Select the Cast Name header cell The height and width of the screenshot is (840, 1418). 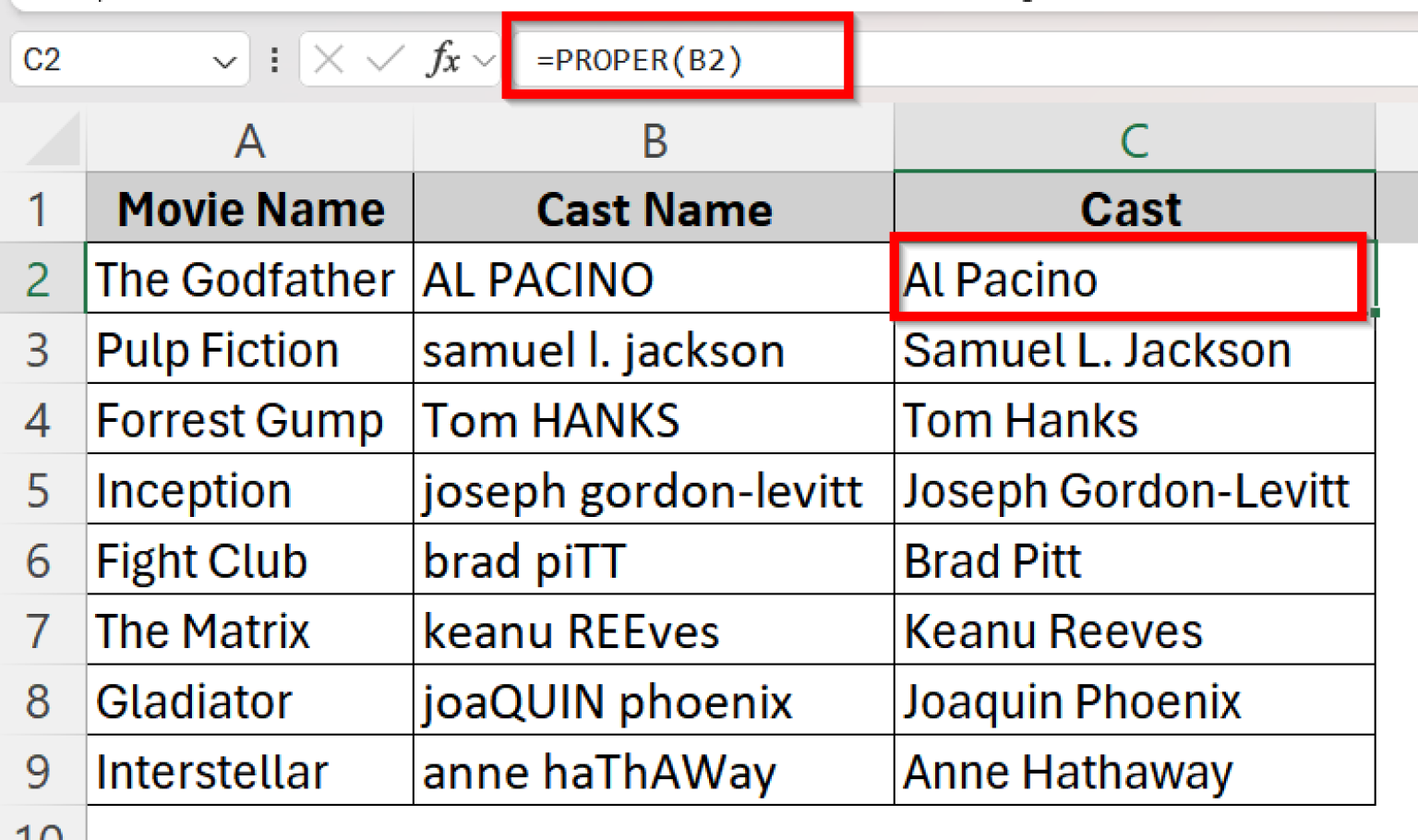tap(653, 209)
